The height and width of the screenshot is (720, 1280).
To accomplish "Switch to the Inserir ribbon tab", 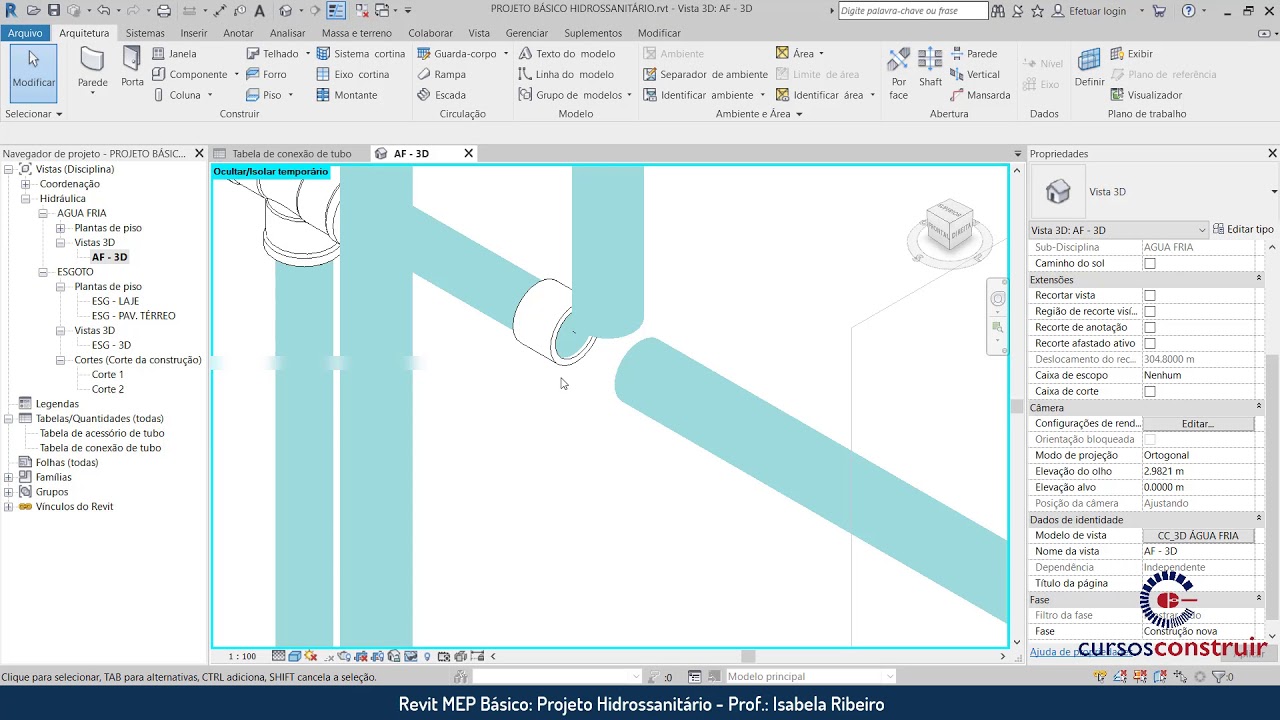I will pyautogui.click(x=194, y=33).
